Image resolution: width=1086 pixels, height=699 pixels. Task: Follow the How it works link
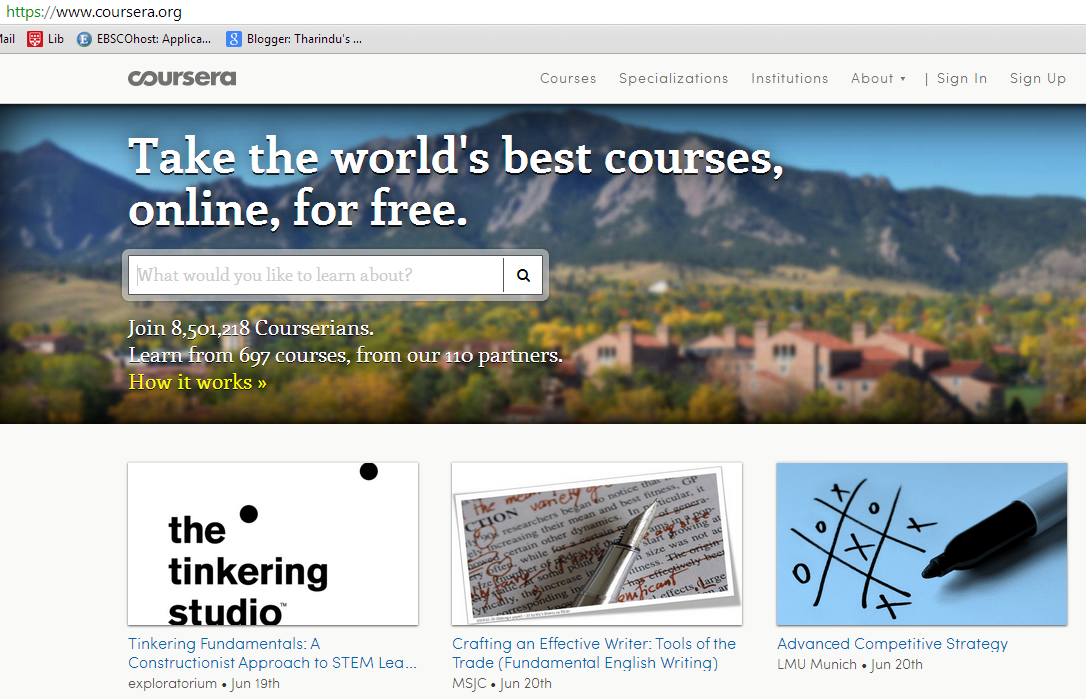click(x=197, y=382)
